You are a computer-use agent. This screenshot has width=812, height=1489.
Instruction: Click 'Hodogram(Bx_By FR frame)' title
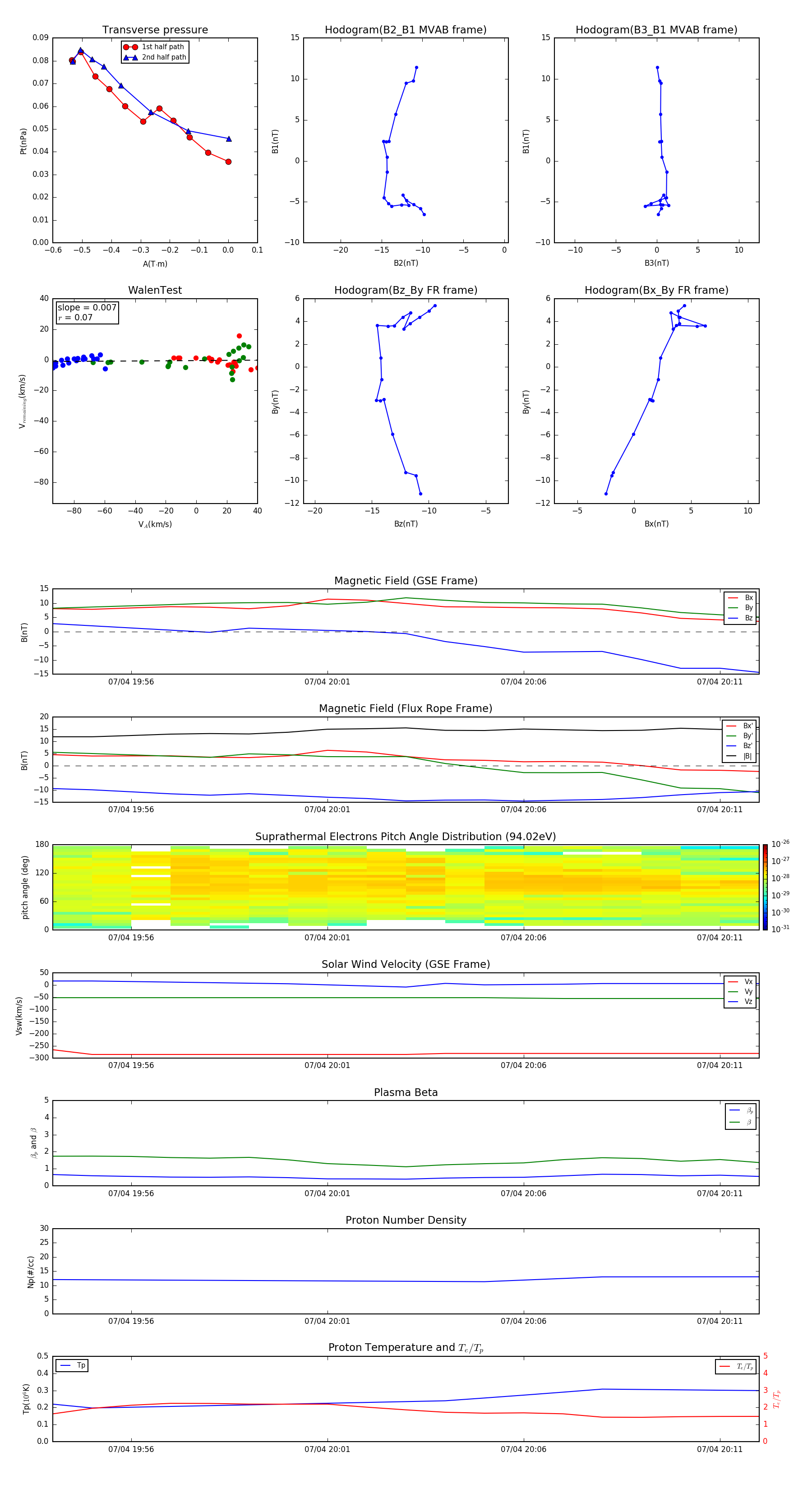pyautogui.click(x=656, y=290)
